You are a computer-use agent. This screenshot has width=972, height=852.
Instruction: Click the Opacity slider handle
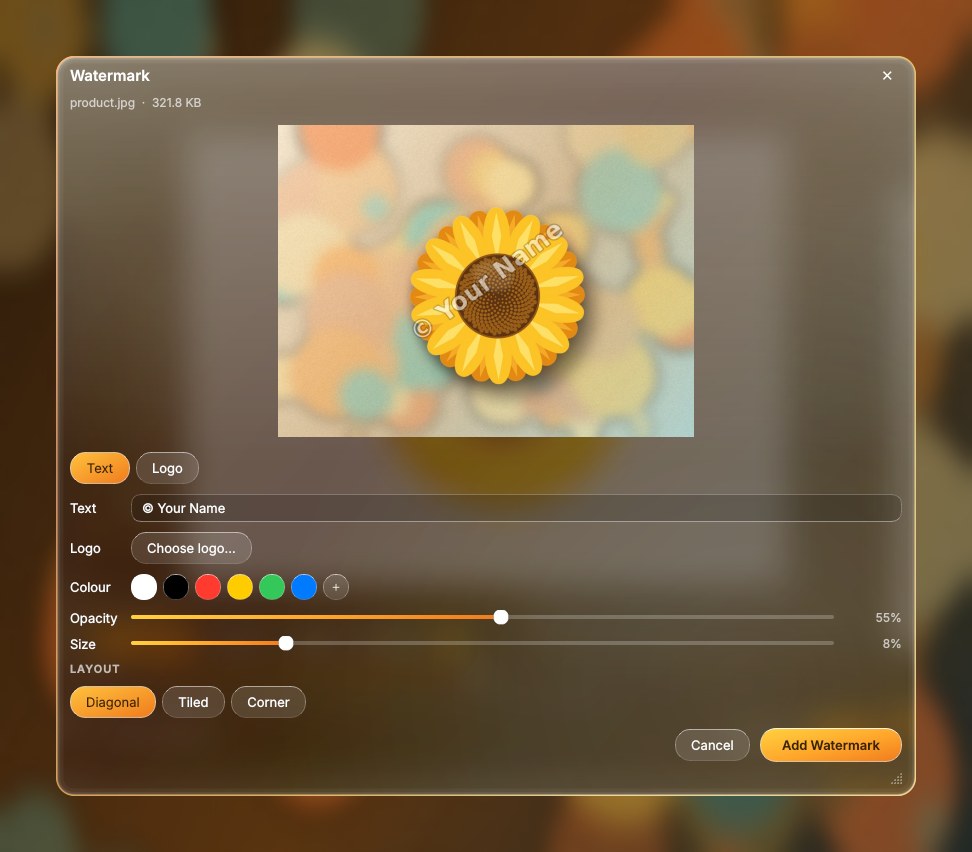[501, 617]
